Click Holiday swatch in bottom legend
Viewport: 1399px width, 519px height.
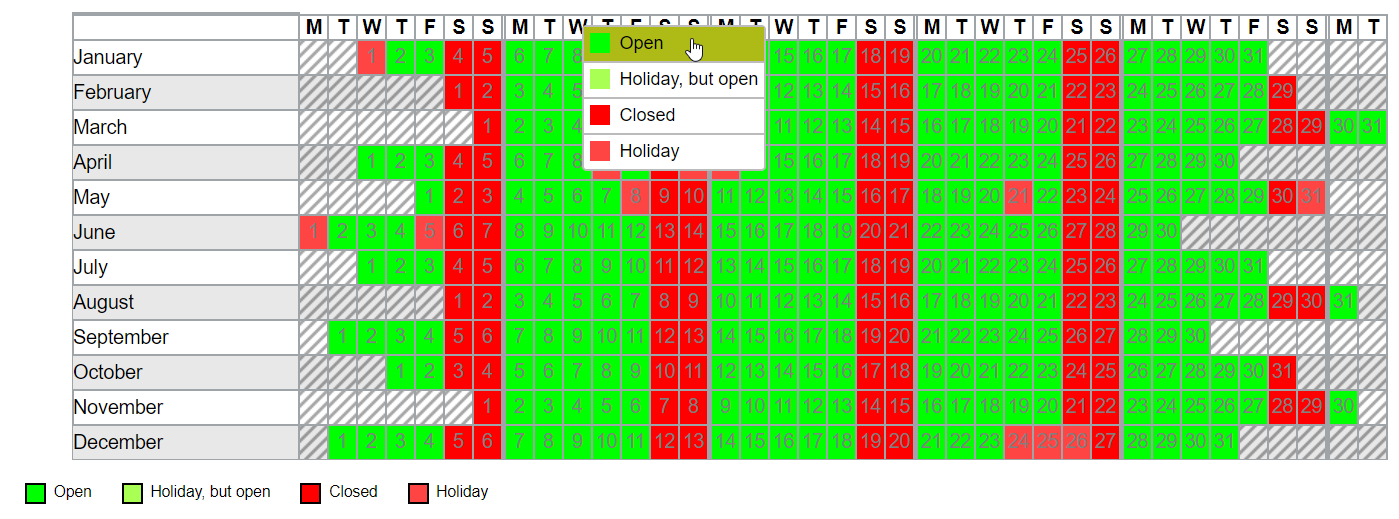pyautogui.click(x=418, y=492)
